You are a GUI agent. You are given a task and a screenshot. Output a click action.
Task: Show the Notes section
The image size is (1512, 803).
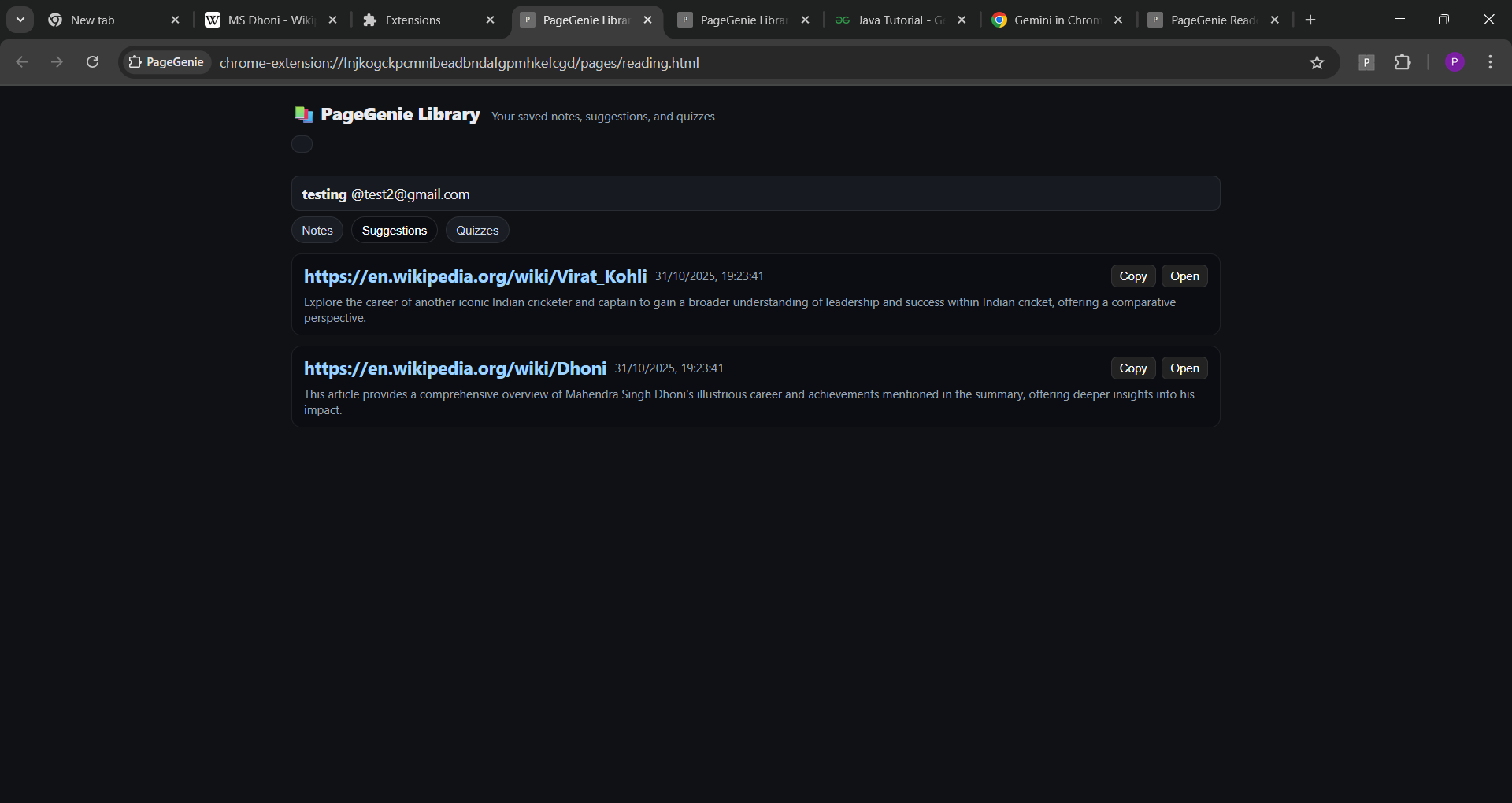coord(317,230)
